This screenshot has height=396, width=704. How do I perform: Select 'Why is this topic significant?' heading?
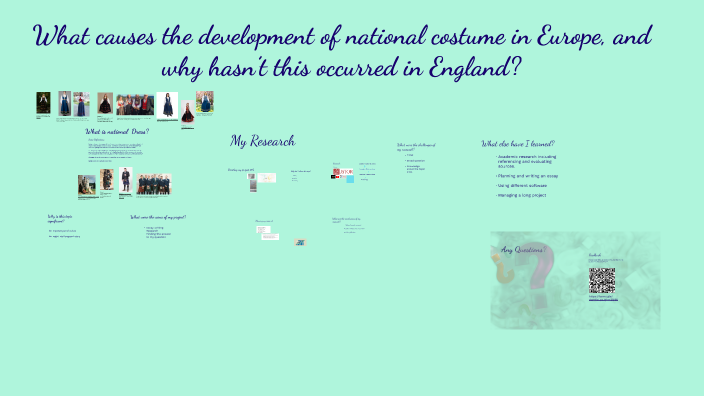tap(60, 219)
